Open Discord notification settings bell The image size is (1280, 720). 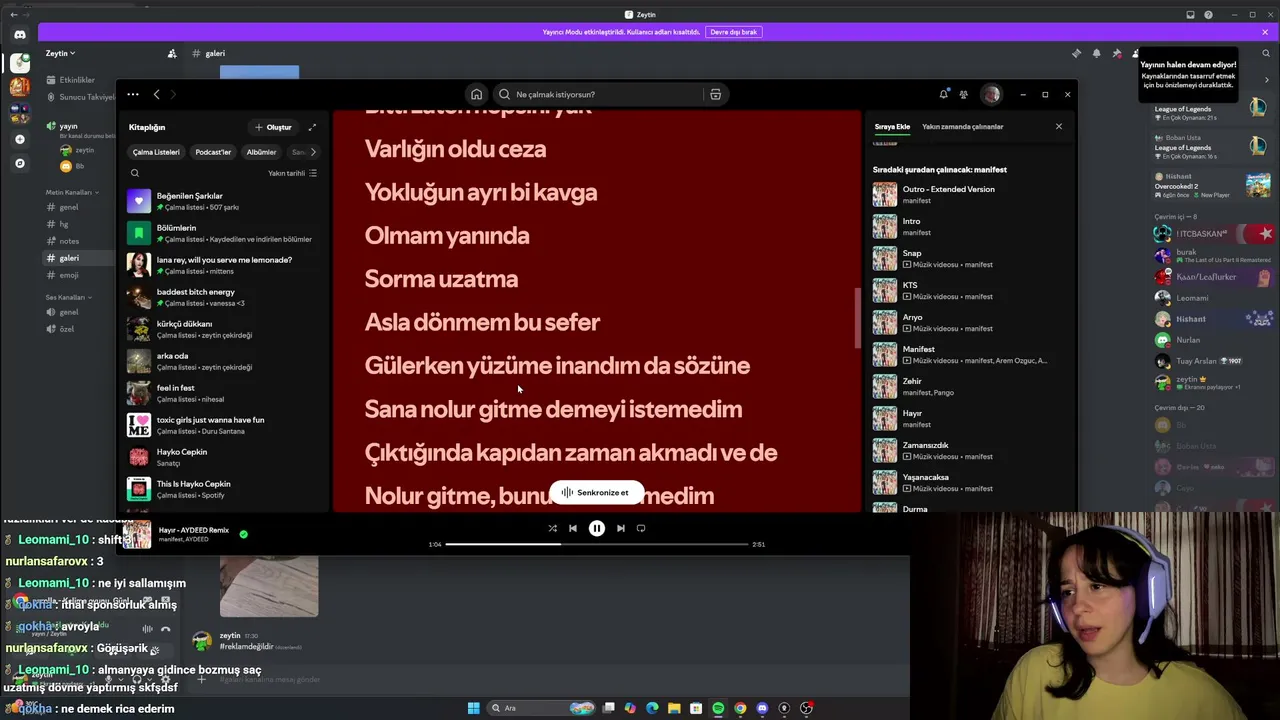point(1096,53)
